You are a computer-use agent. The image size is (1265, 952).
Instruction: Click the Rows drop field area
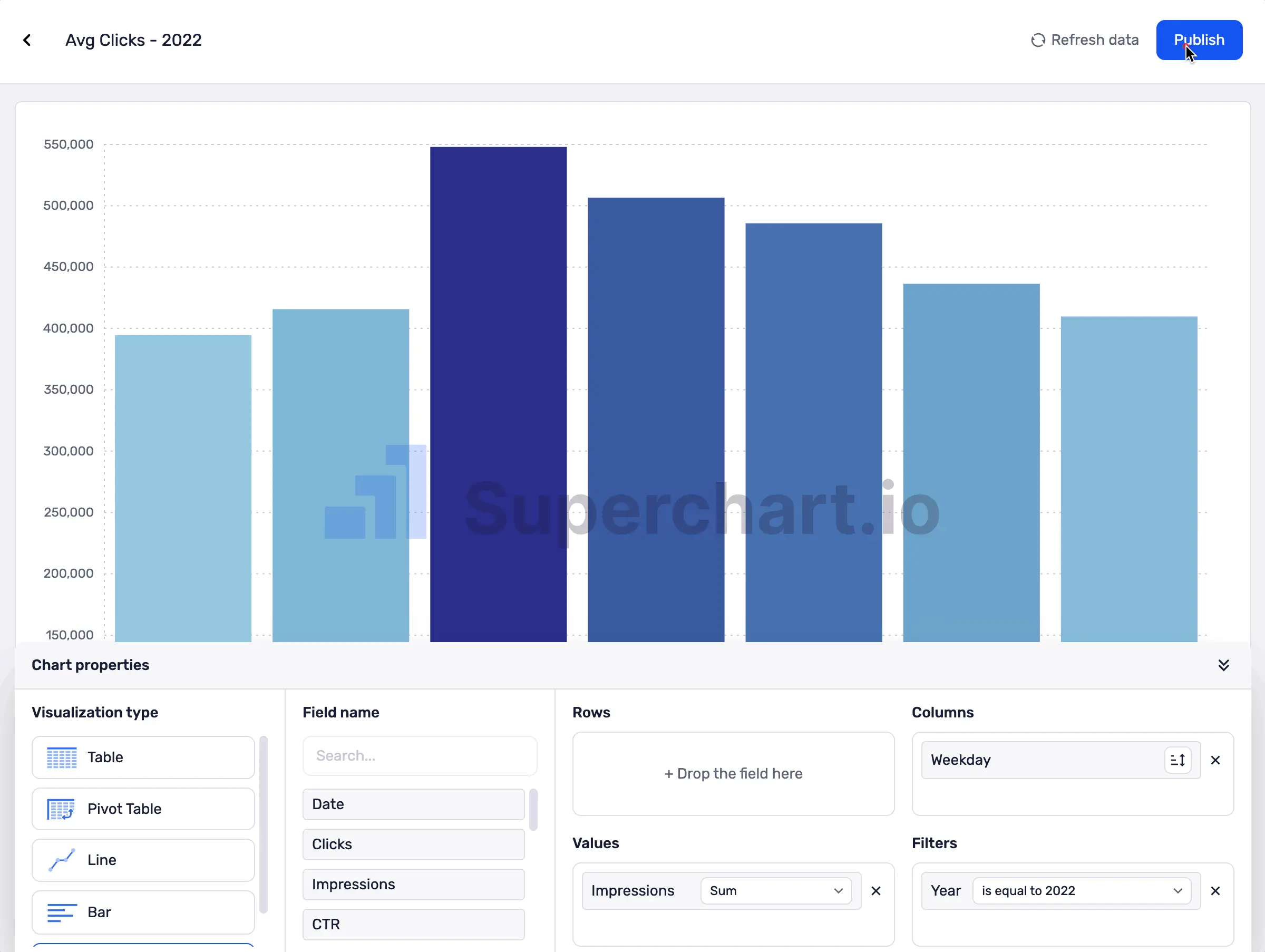tap(733, 774)
